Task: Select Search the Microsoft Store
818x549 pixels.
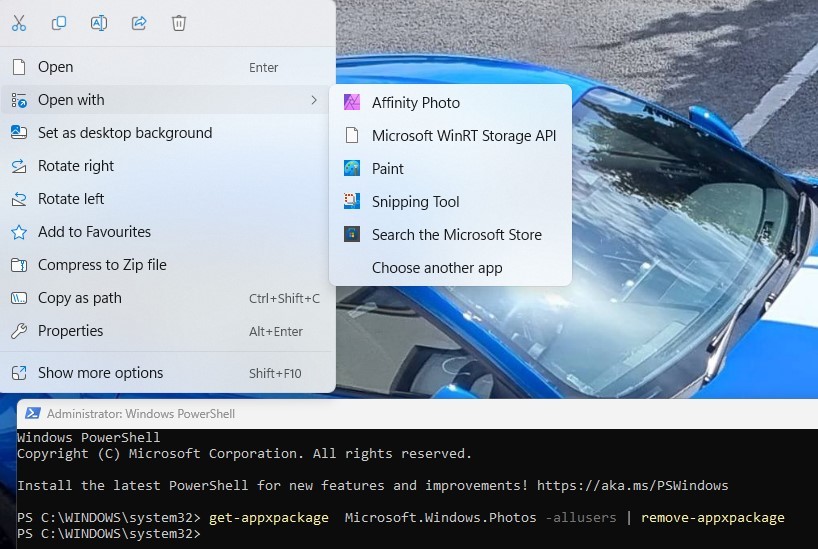Action: tap(450, 234)
